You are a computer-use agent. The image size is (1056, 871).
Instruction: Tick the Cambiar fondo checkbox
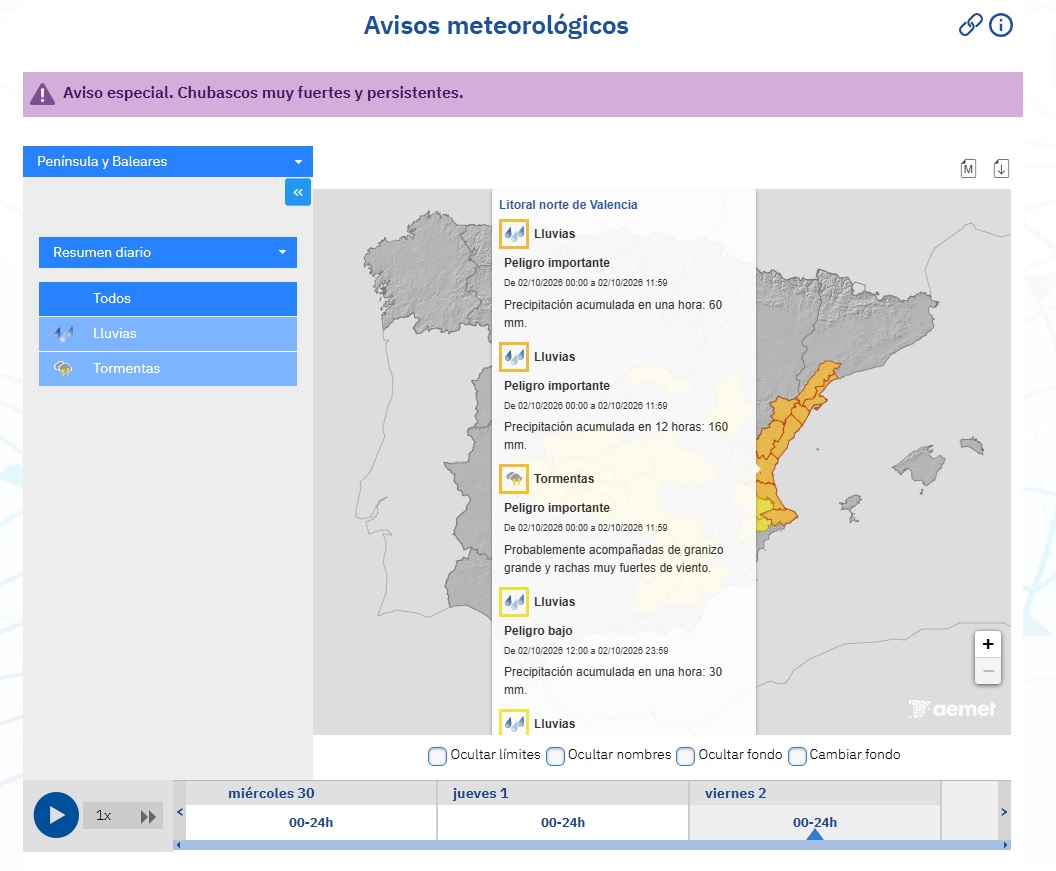click(797, 756)
